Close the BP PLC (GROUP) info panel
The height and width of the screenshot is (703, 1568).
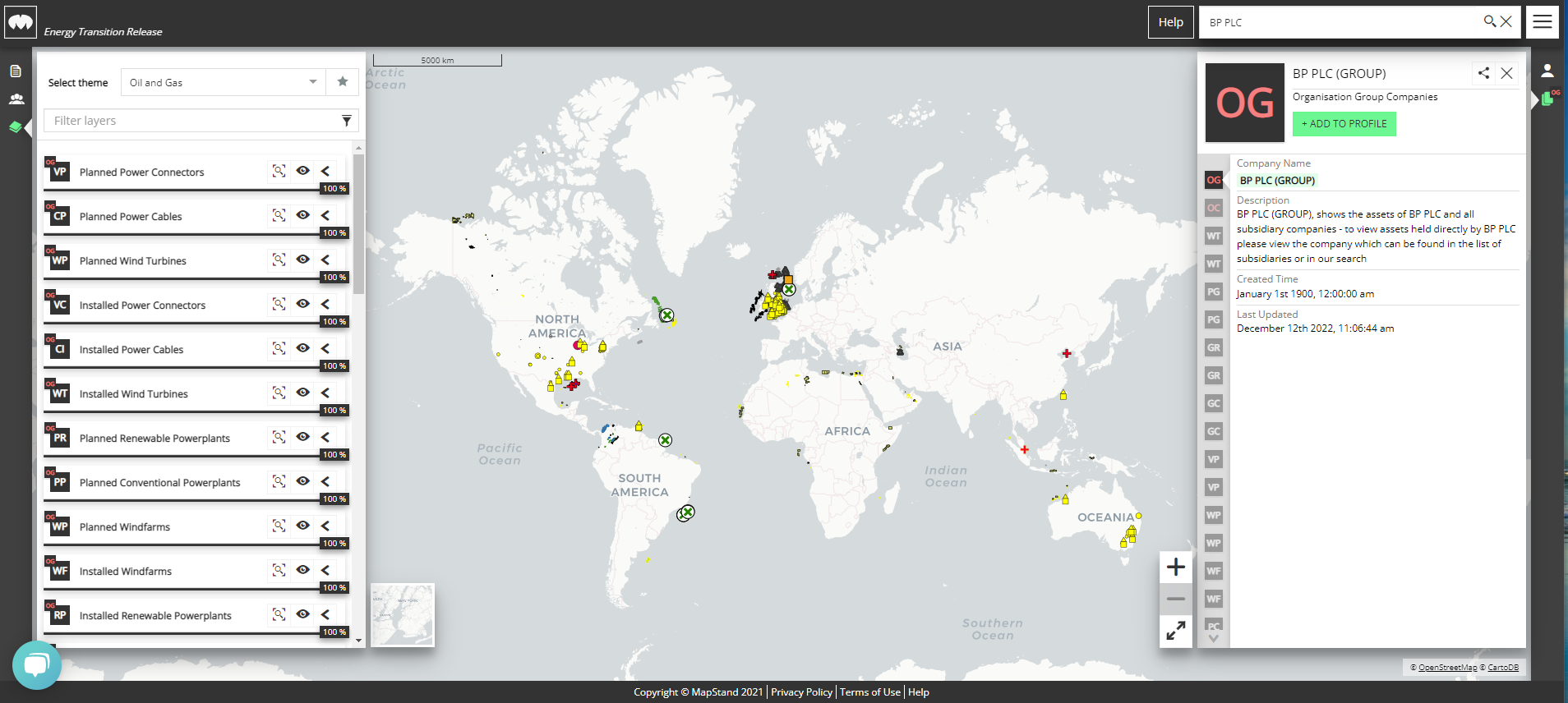click(1506, 73)
